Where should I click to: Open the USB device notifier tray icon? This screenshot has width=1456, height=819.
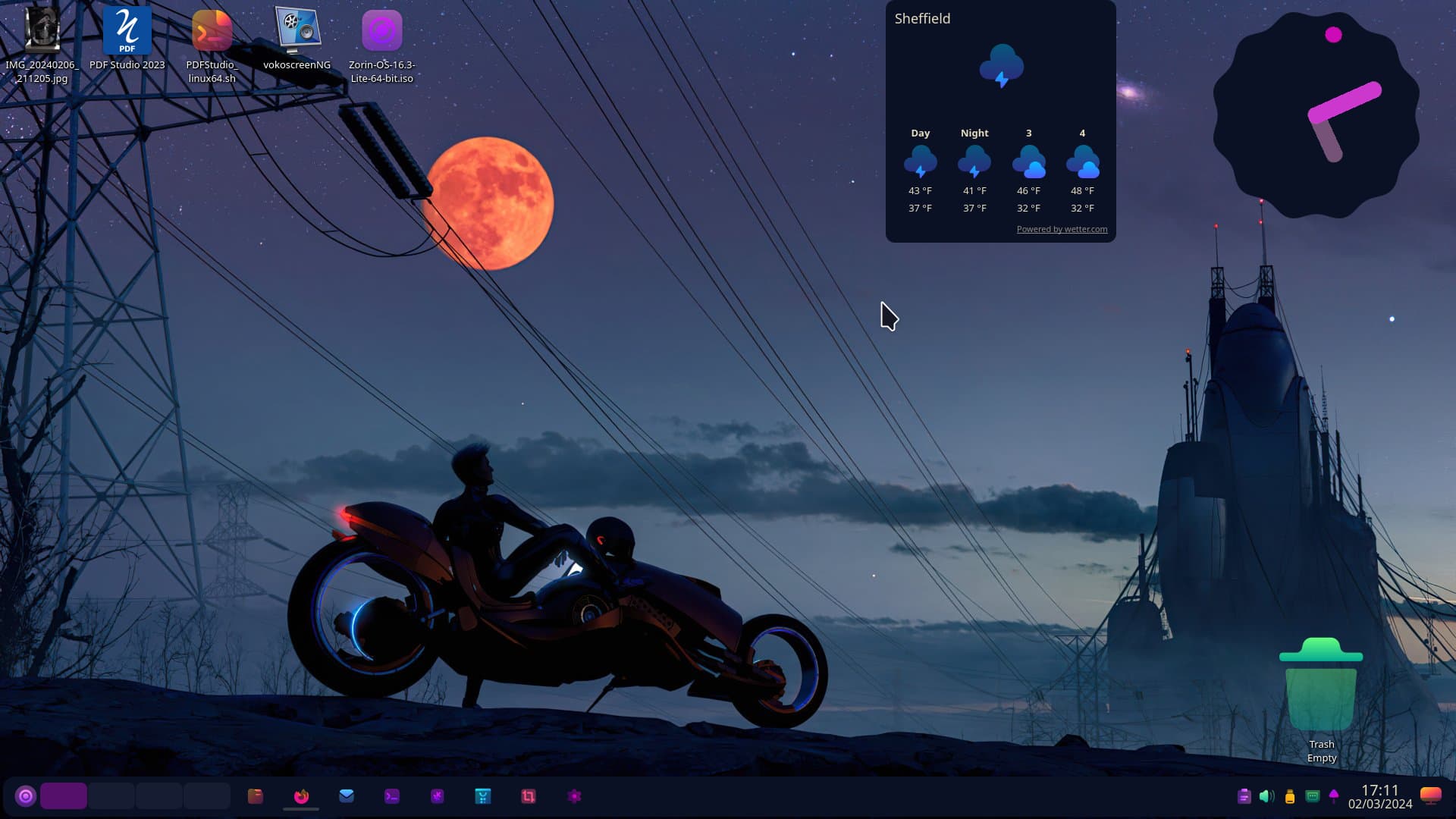pos(1290,796)
